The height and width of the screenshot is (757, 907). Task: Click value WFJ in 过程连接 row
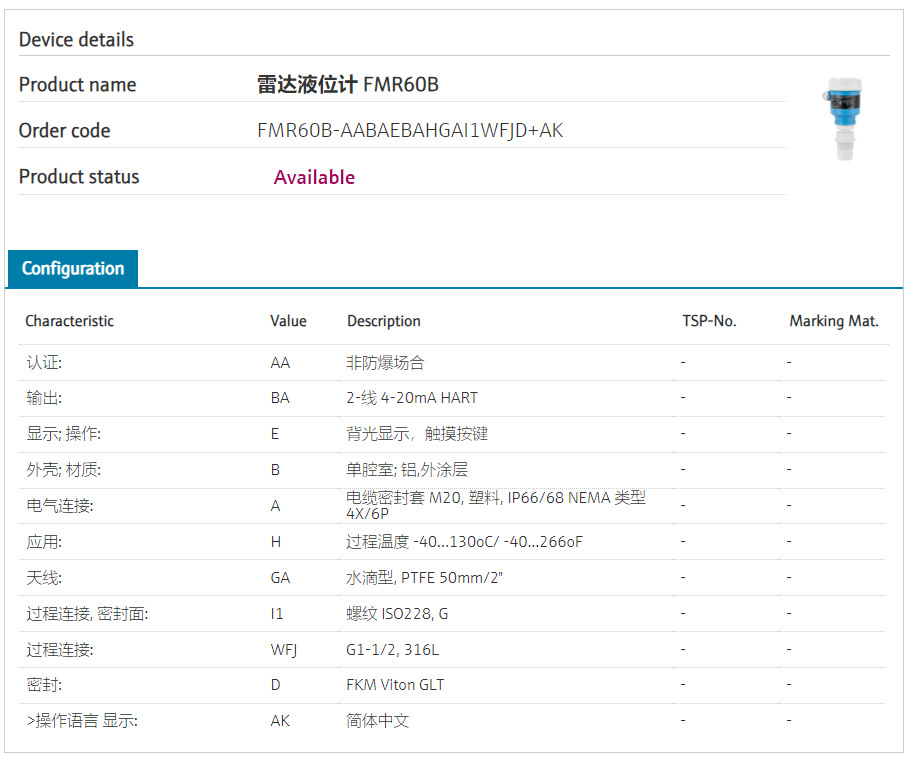[x=284, y=650]
